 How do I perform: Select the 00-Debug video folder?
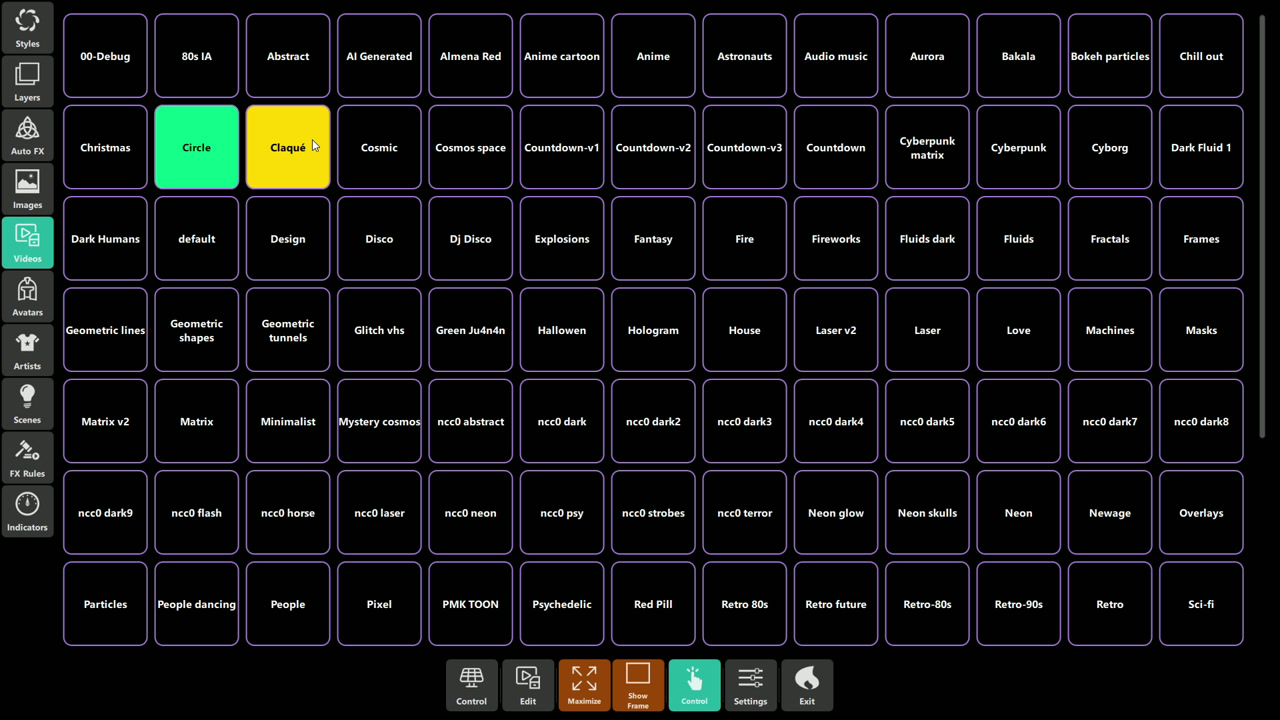point(105,56)
